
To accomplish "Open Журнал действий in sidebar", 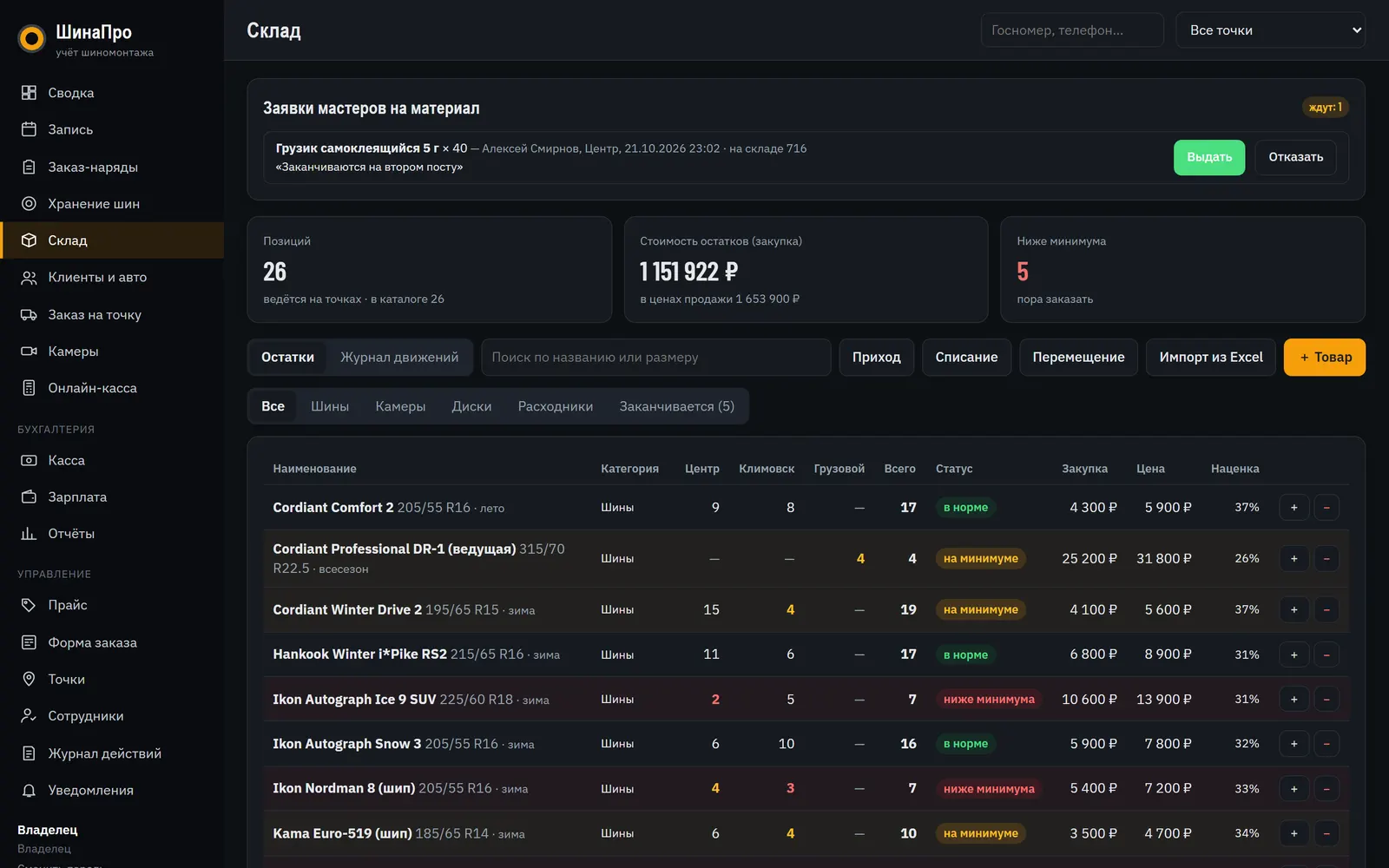I will pyautogui.click(x=112, y=753).
